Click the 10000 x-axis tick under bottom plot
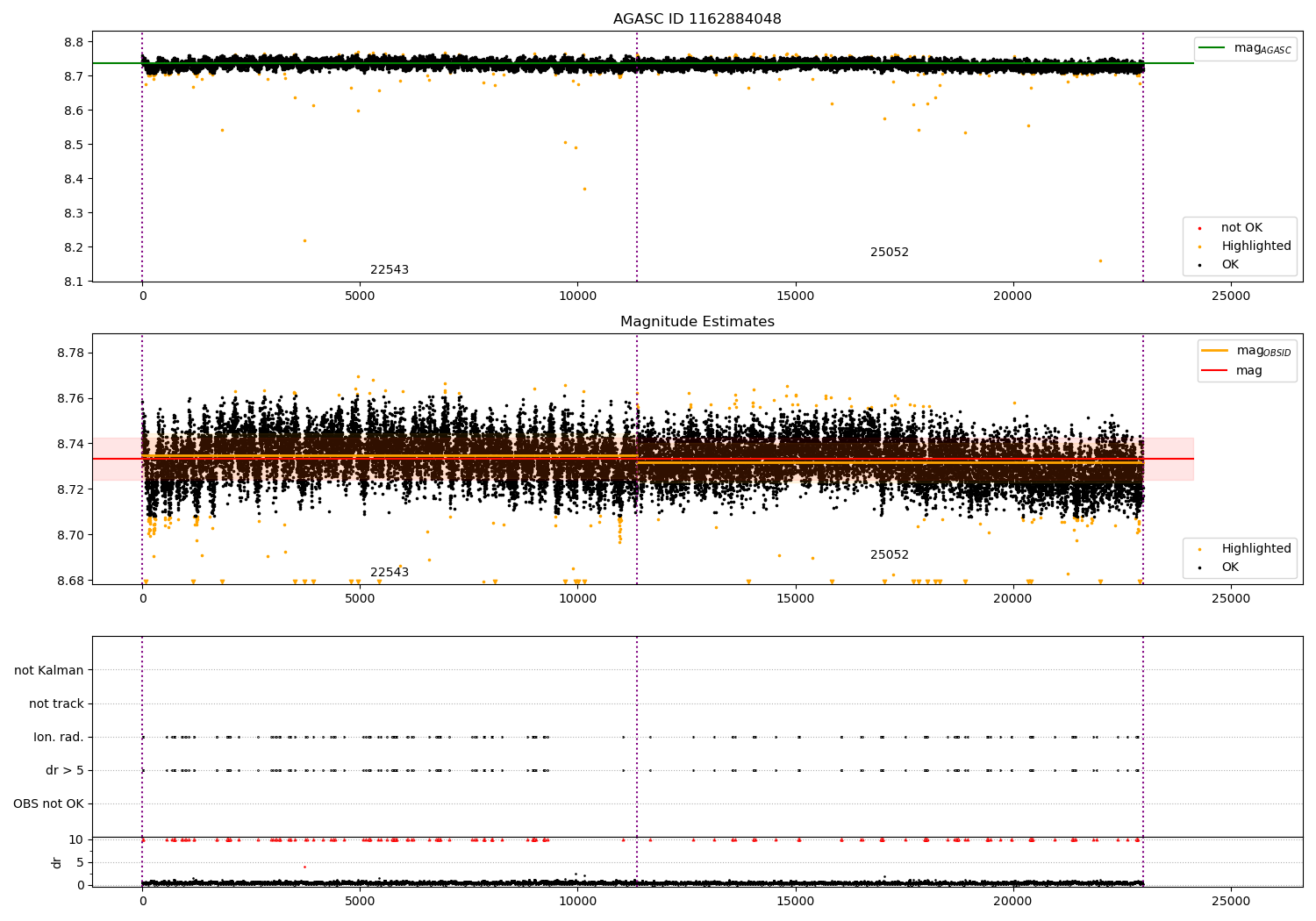1316x921 pixels. 577,902
